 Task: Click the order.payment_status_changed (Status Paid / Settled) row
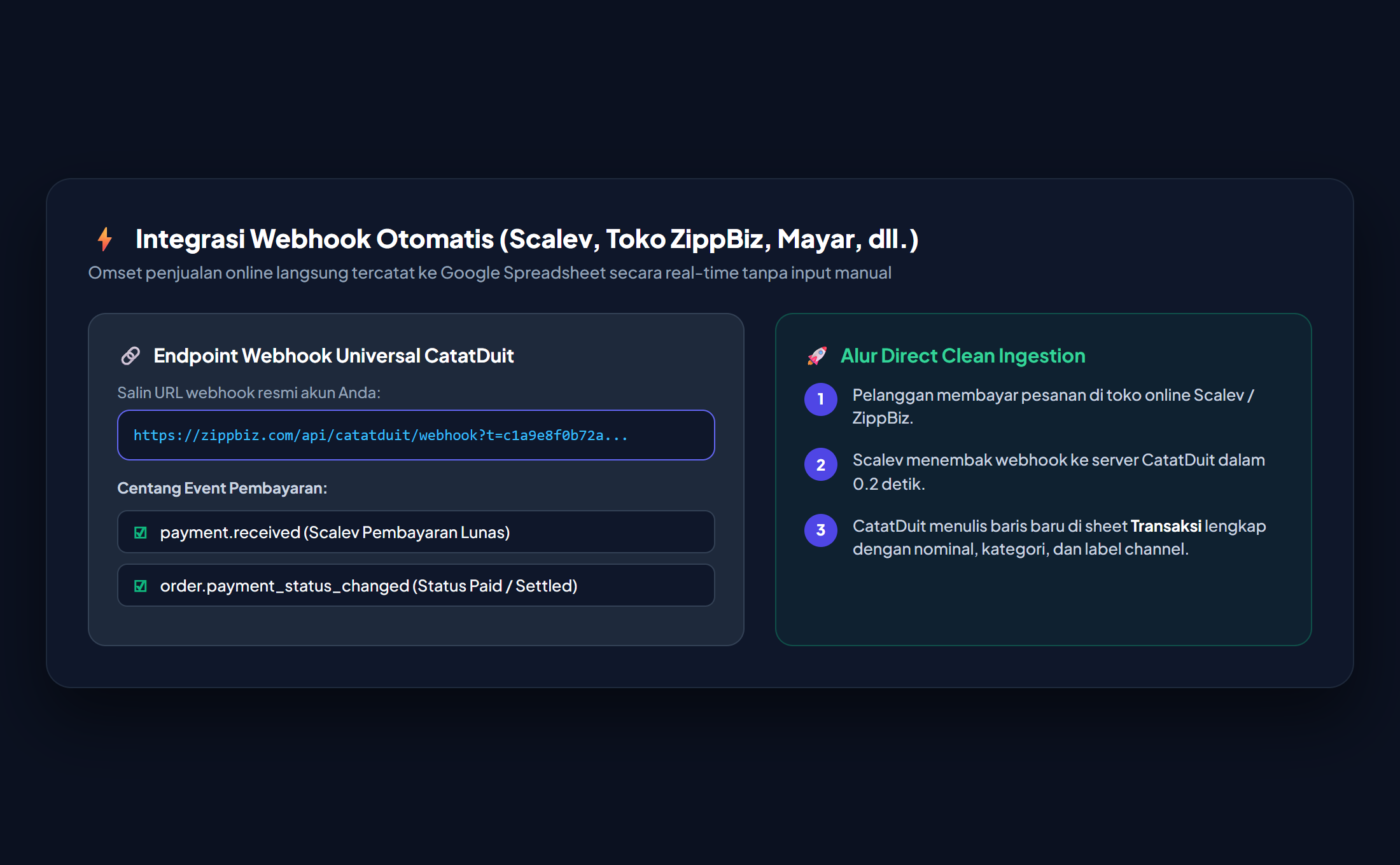(416, 585)
